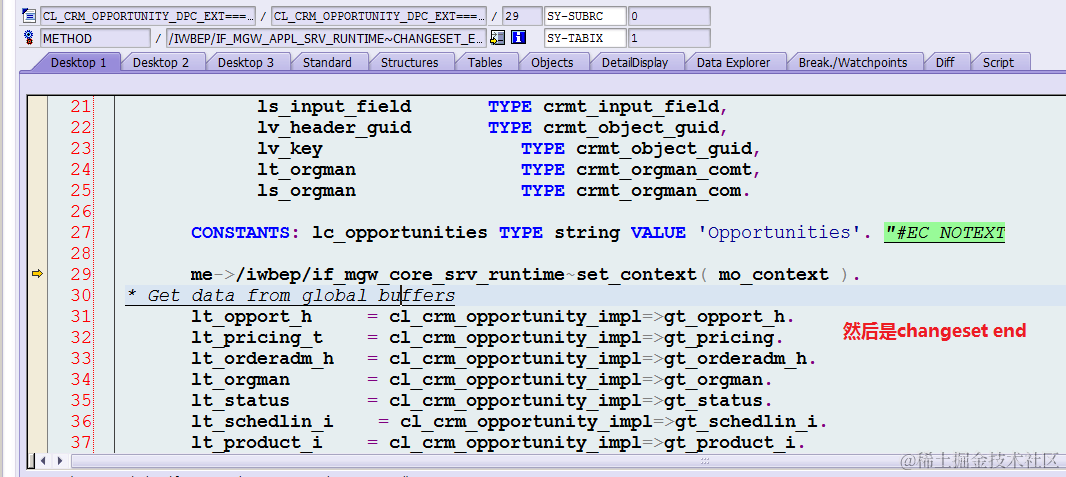Click the SY-TABIX variable name field
The height and width of the screenshot is (477, 1066).
(585, 38)
